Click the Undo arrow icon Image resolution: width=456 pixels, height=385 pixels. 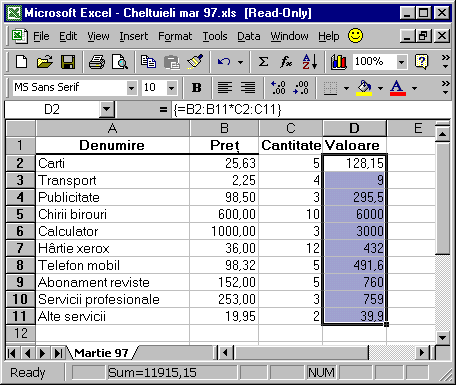(x=224, y=62)
